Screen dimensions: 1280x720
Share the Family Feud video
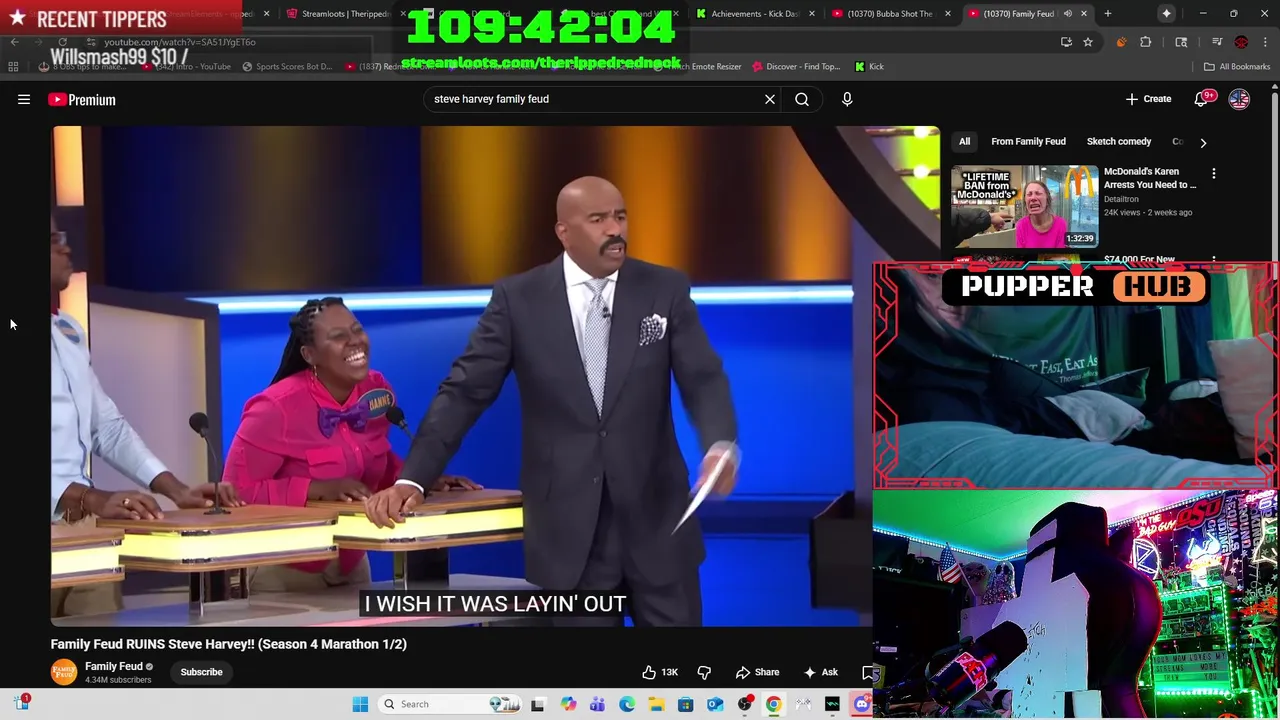tap(757, 672)
